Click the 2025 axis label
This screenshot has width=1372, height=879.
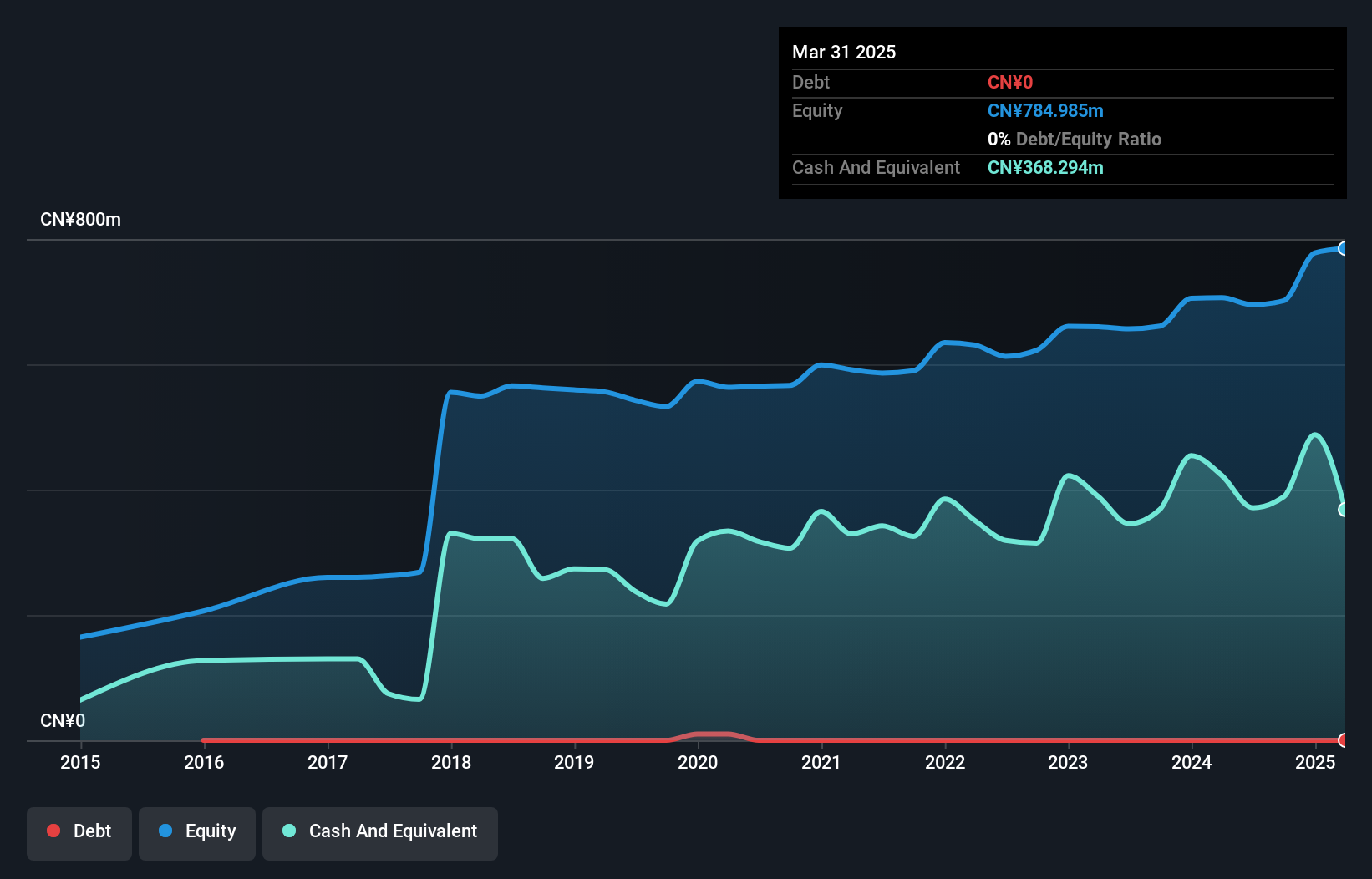(x=1315, y=762)
